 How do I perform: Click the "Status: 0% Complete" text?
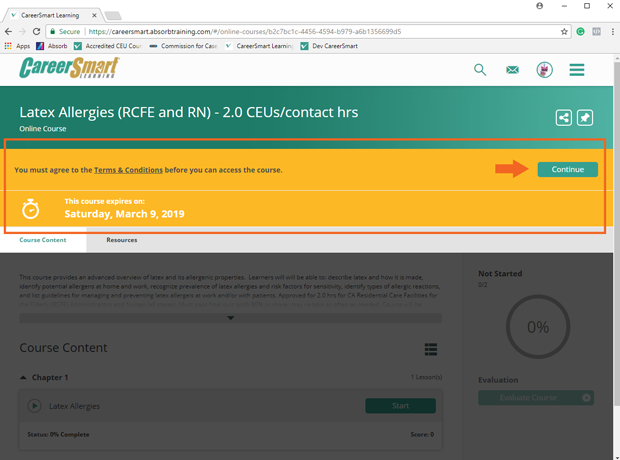pyautogui.click(x=58, y=435)
